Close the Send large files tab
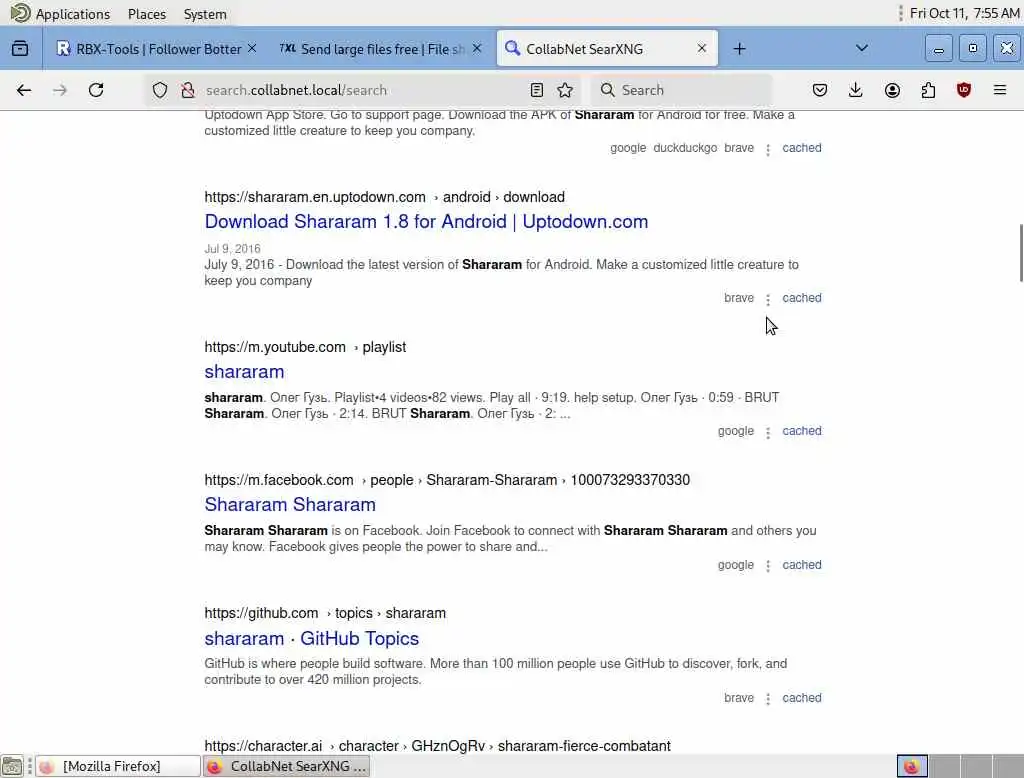Image resolution: width=1024 pixels, height=778 pixels. pyautogui.click(x=477, y=48)
